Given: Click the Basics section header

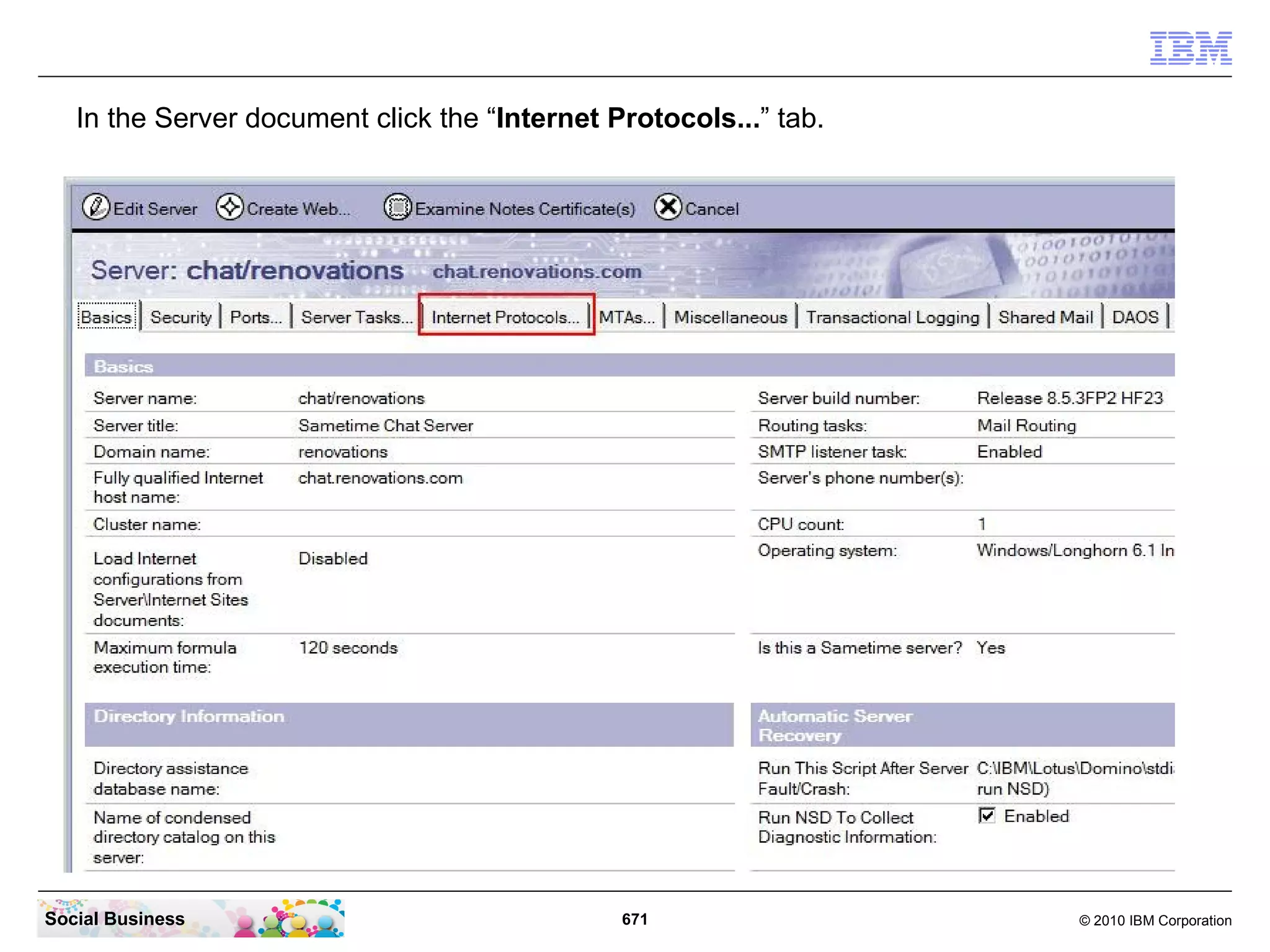Looking at the screenshot, I should [x=629, y=366].
